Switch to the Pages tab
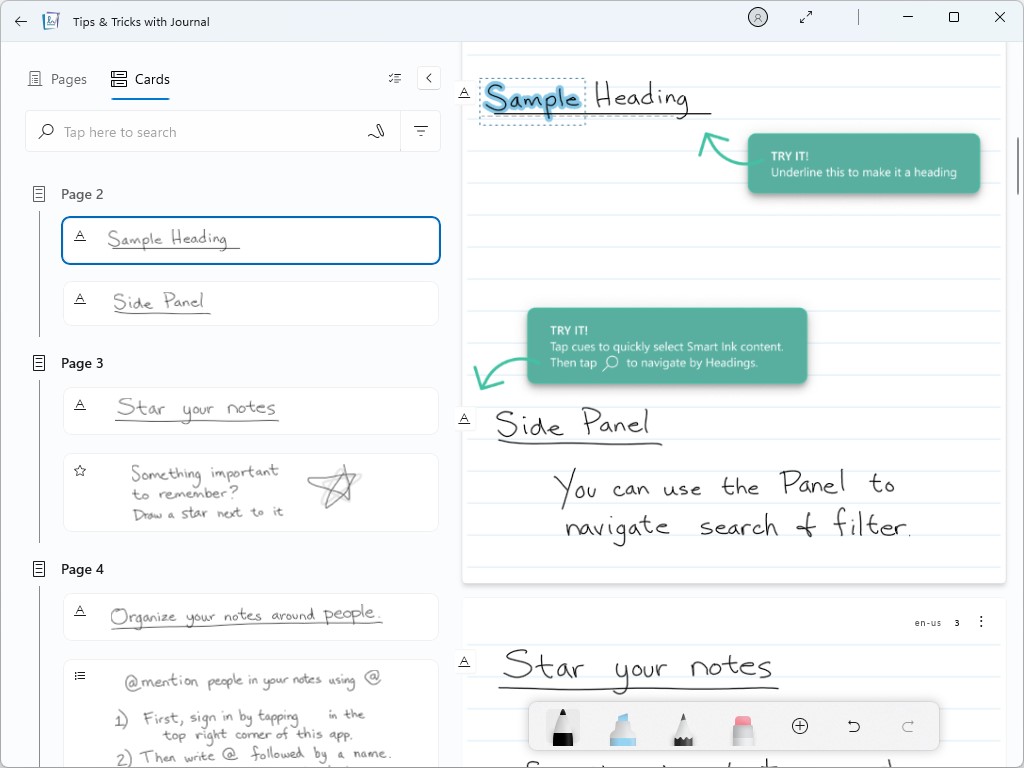 point(57,79)
